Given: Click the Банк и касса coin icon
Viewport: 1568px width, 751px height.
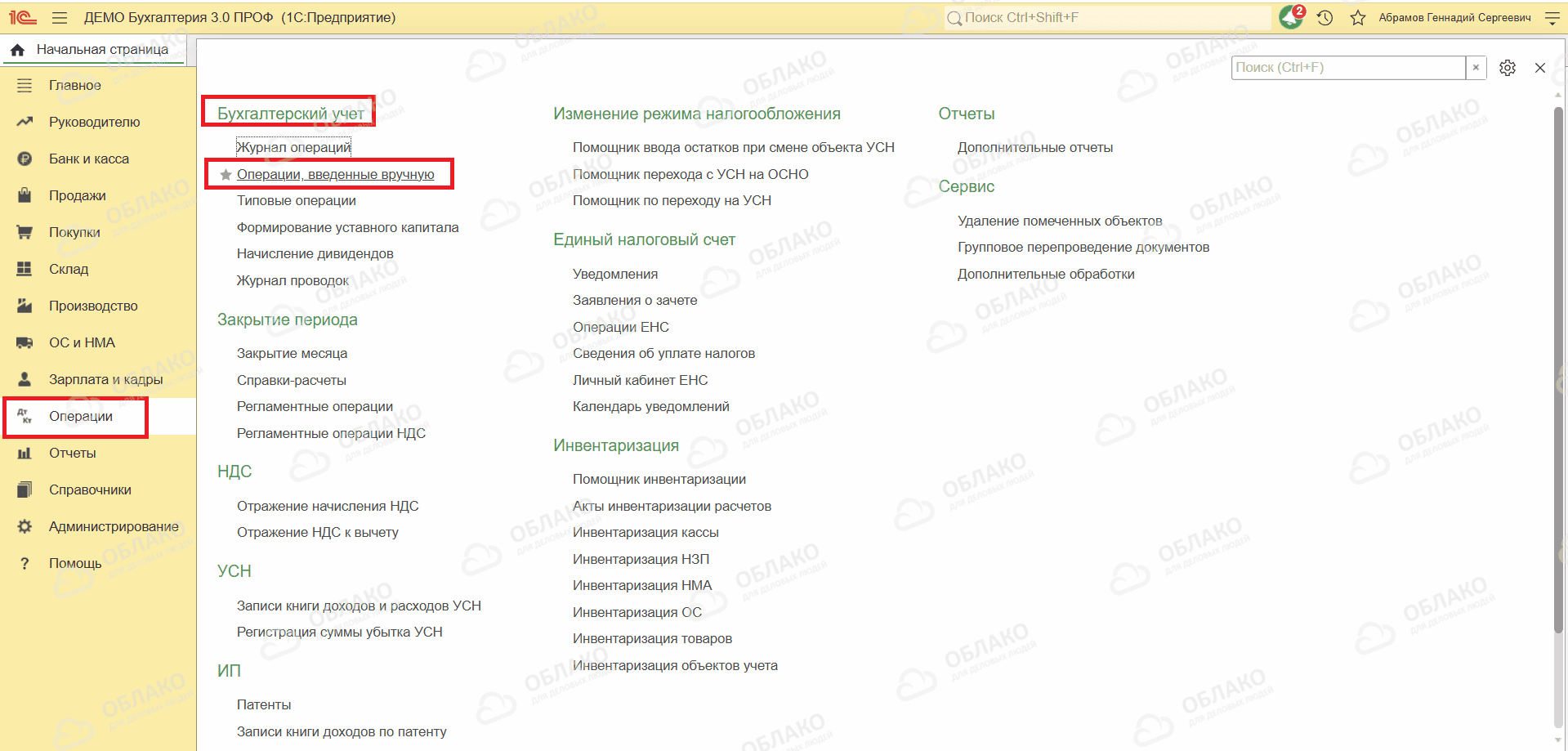Looking at the screenshot, I should [25, 159].
